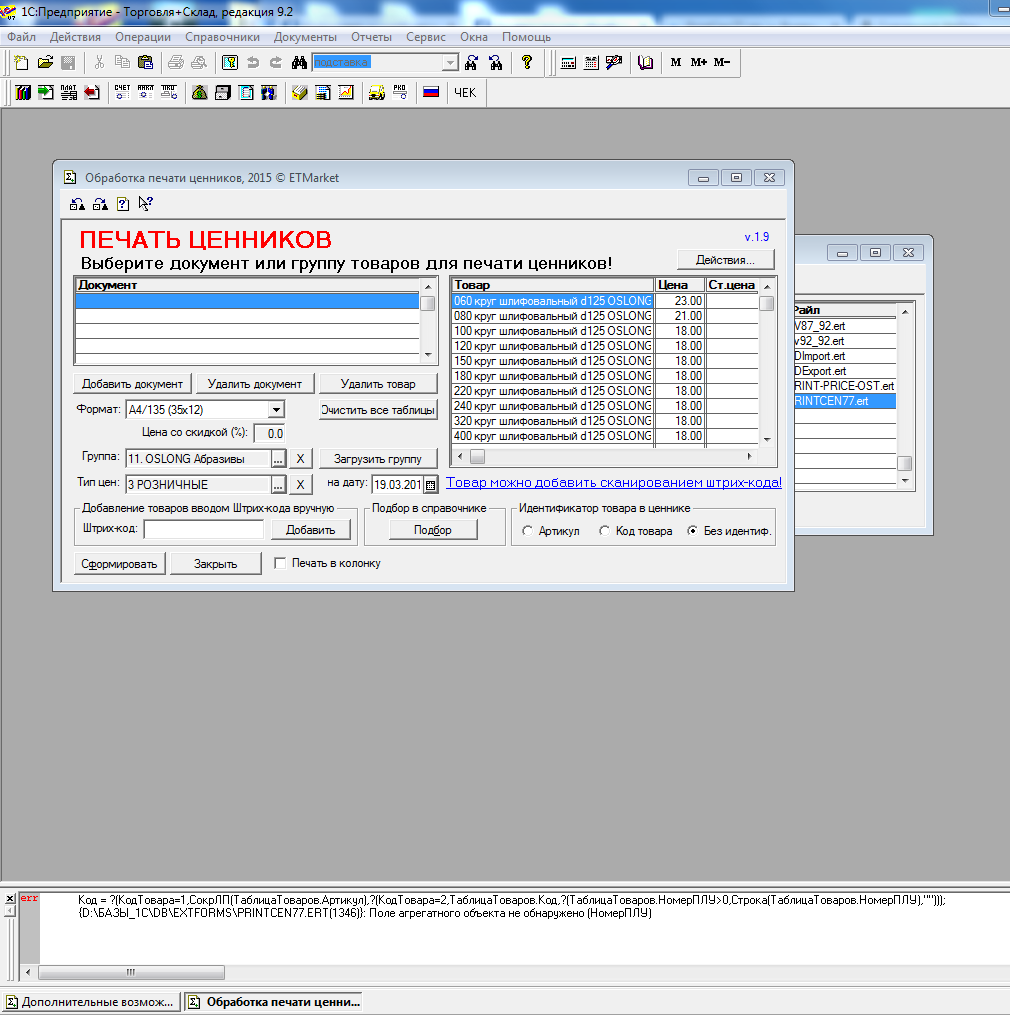This screenshot has width=1010, height=1016.
Task: Click in the Штрих-код input field
Action: 203,529
